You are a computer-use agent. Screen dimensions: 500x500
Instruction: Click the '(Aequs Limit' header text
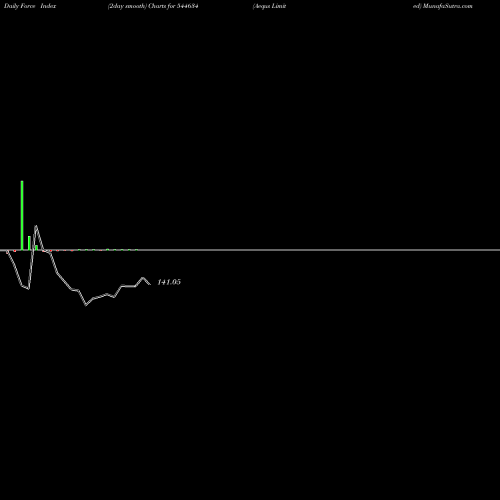click(269, 6)
